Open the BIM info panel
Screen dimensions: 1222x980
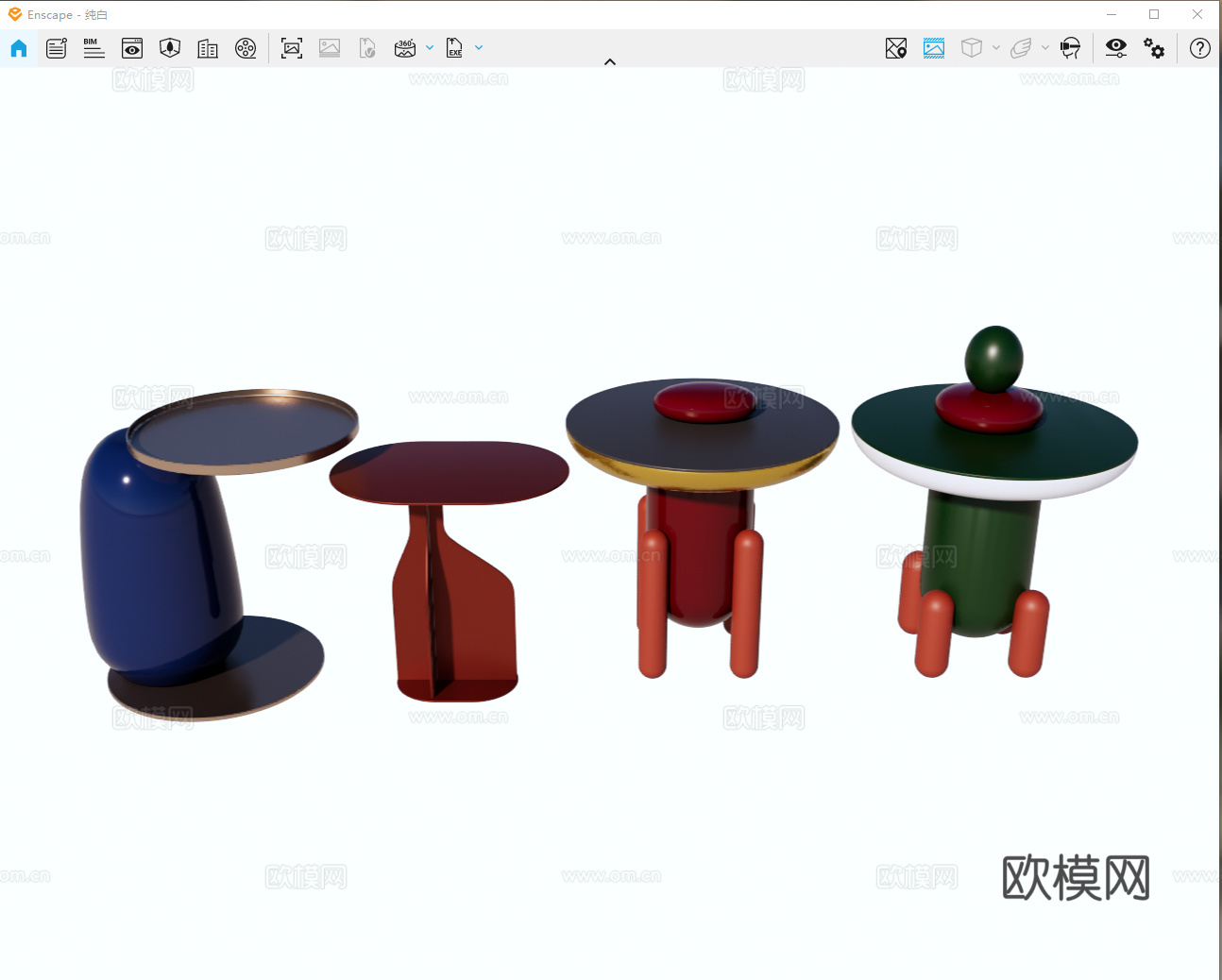pos(94,48)
